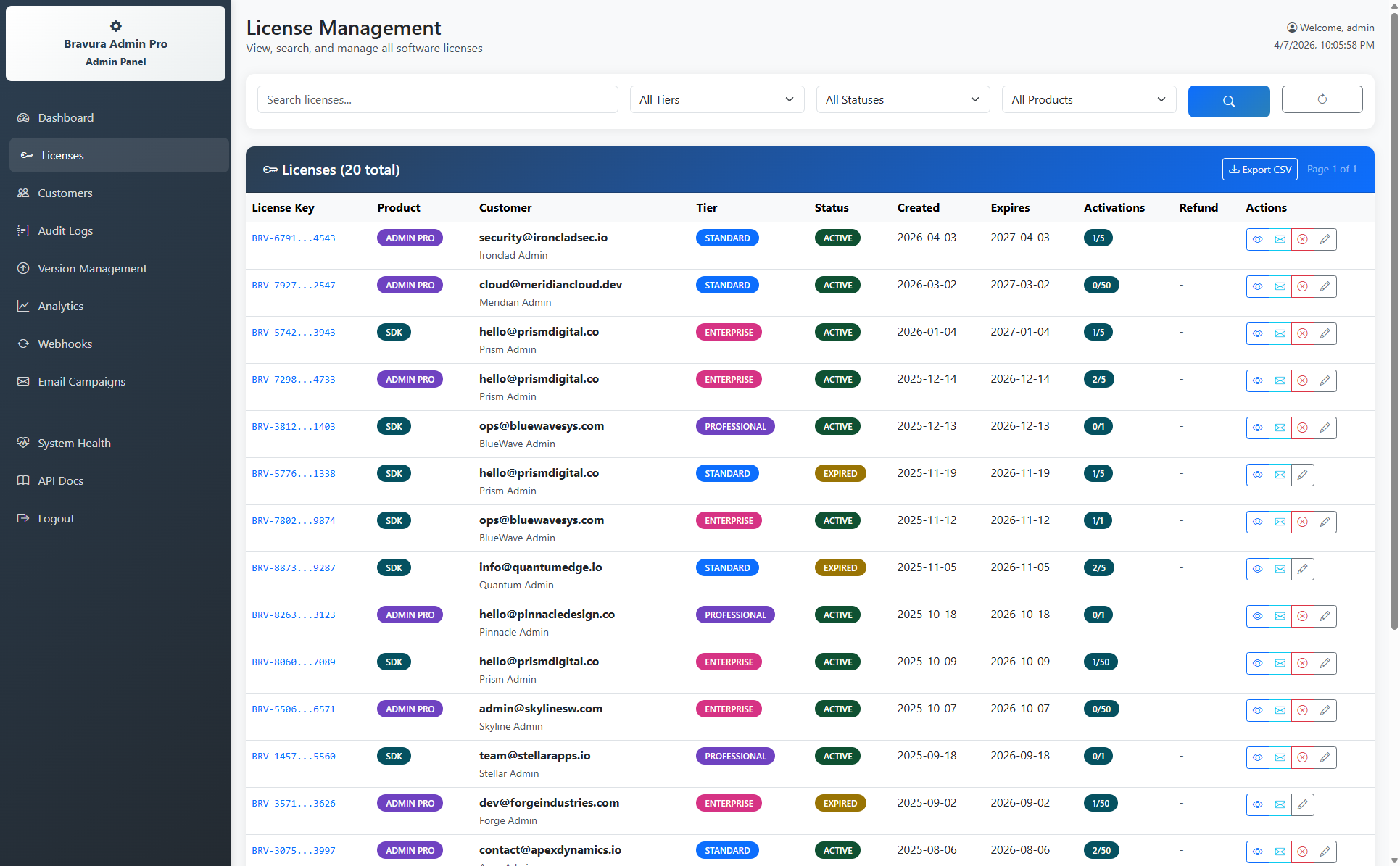The height and width of the screenshot is (866, 1400).
Task: Expand the All Products dropdown
Action: tap(1089, 99)
